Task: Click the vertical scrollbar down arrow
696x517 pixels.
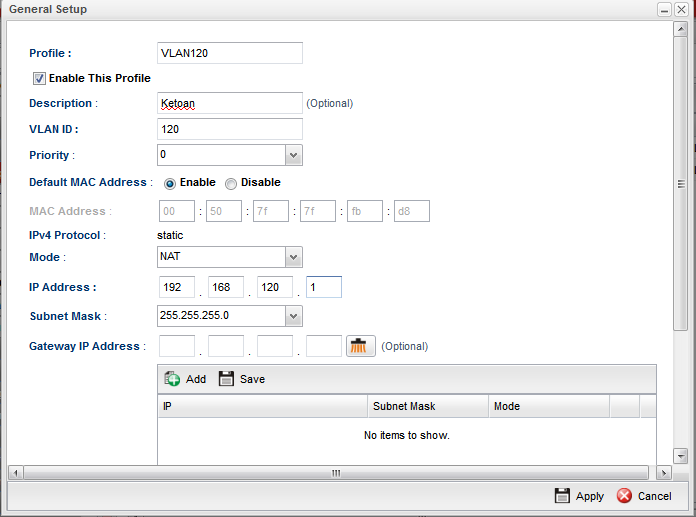Action: (x=680, y=455)
